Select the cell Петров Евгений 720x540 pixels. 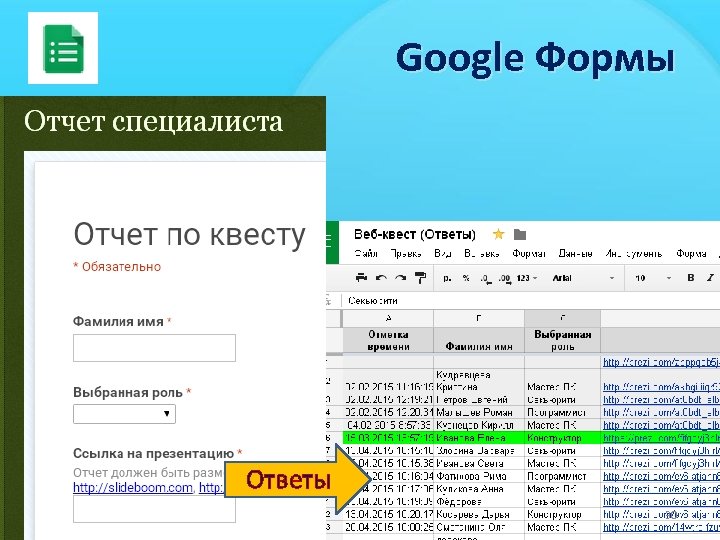point(478,399)
